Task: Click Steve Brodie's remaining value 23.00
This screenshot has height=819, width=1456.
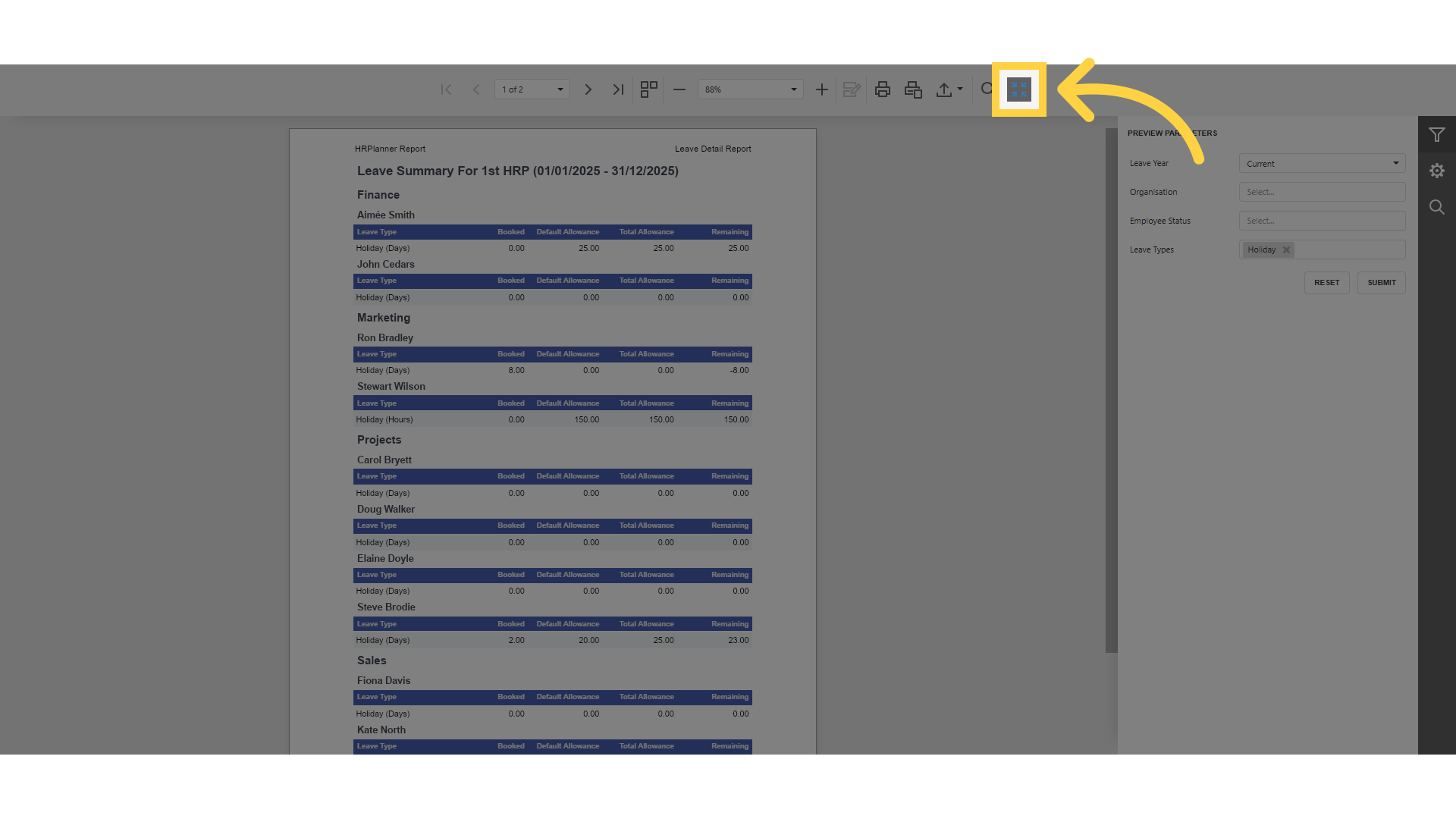Action: [x=738, y=640]
